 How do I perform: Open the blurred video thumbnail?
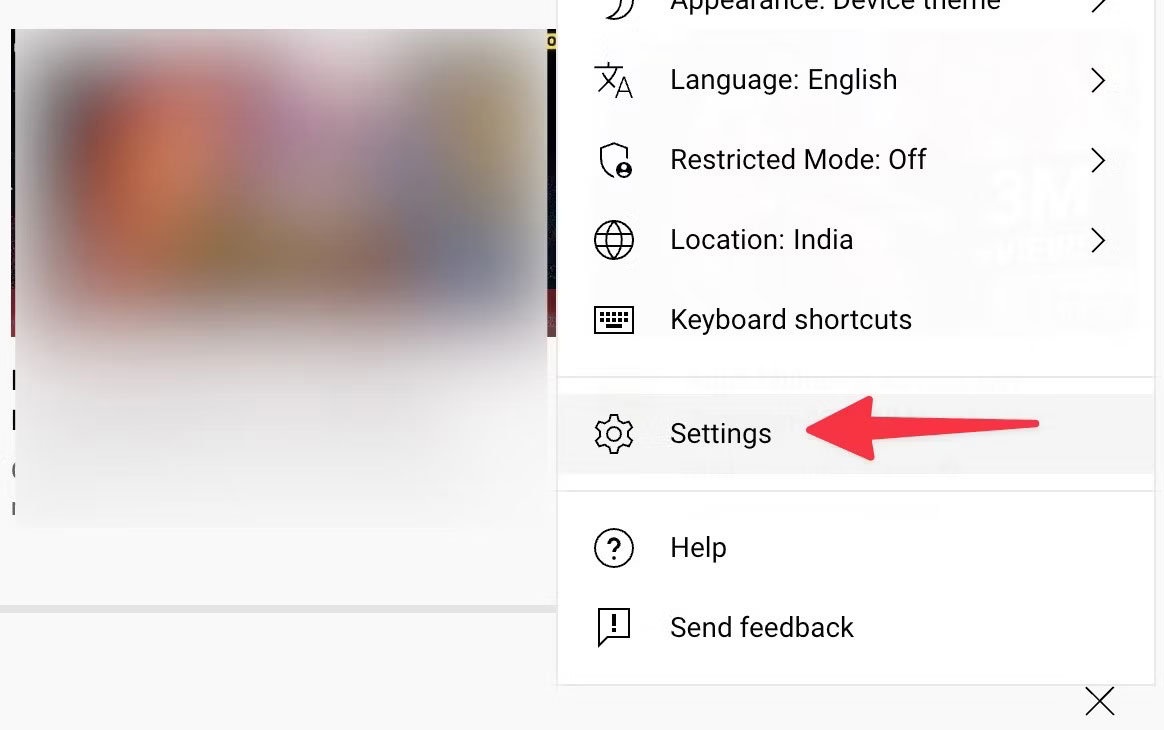coord(283,183)
